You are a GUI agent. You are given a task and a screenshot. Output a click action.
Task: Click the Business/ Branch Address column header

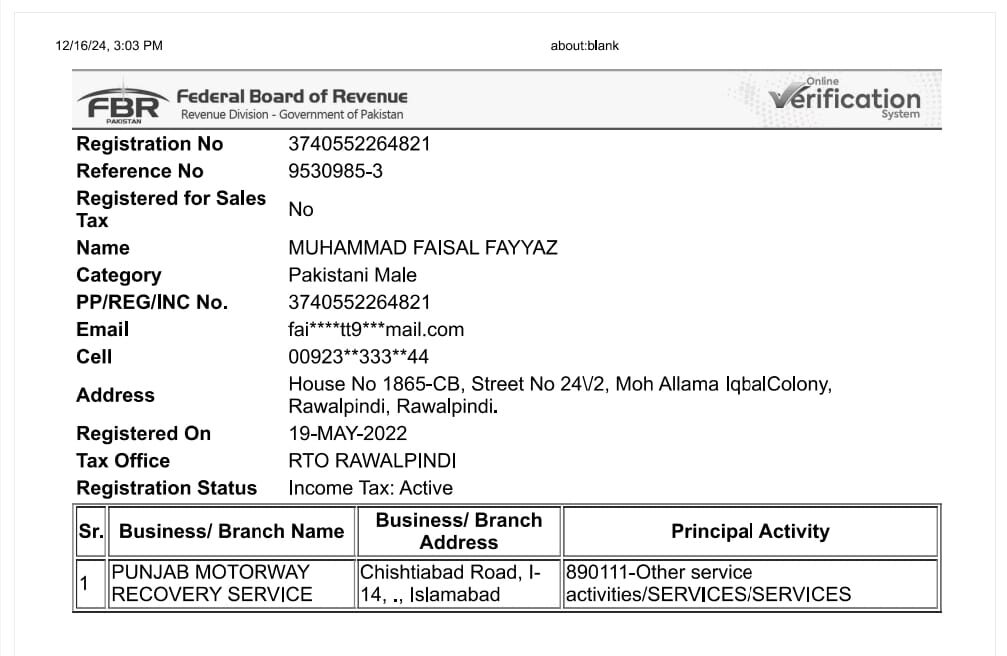pos(459,531)
